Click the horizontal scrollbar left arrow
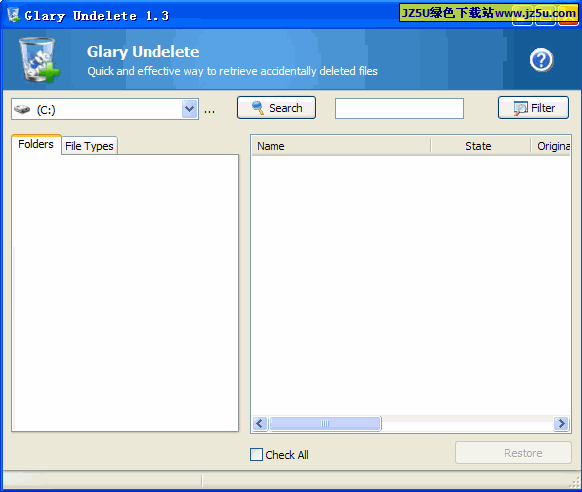Image resolution: width=582 pixels, height=492 pixels. 260,423
